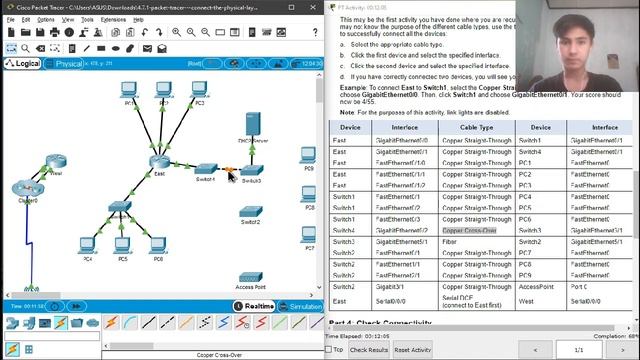
Task: Click the Switch3 device in workspace
Action: [x=252, y=170]
